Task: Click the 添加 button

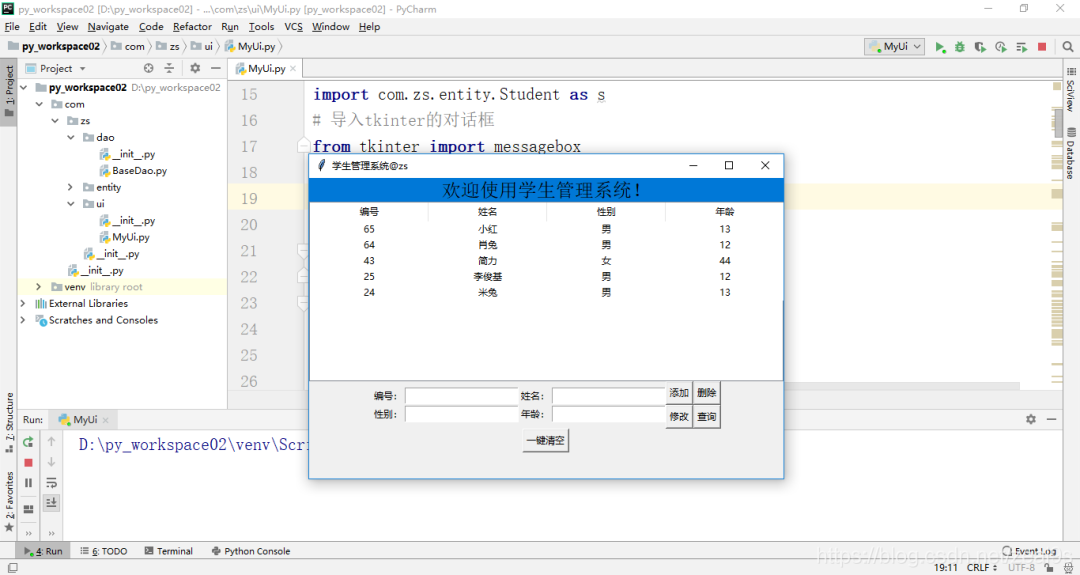Action: (x=679, y=393)
